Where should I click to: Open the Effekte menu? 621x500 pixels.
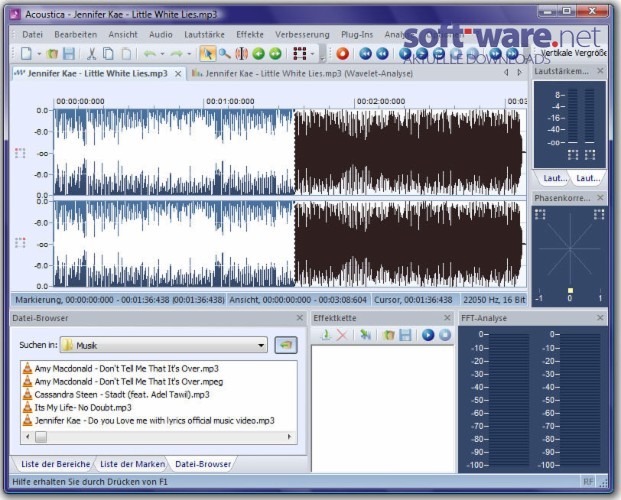point(250,34)
